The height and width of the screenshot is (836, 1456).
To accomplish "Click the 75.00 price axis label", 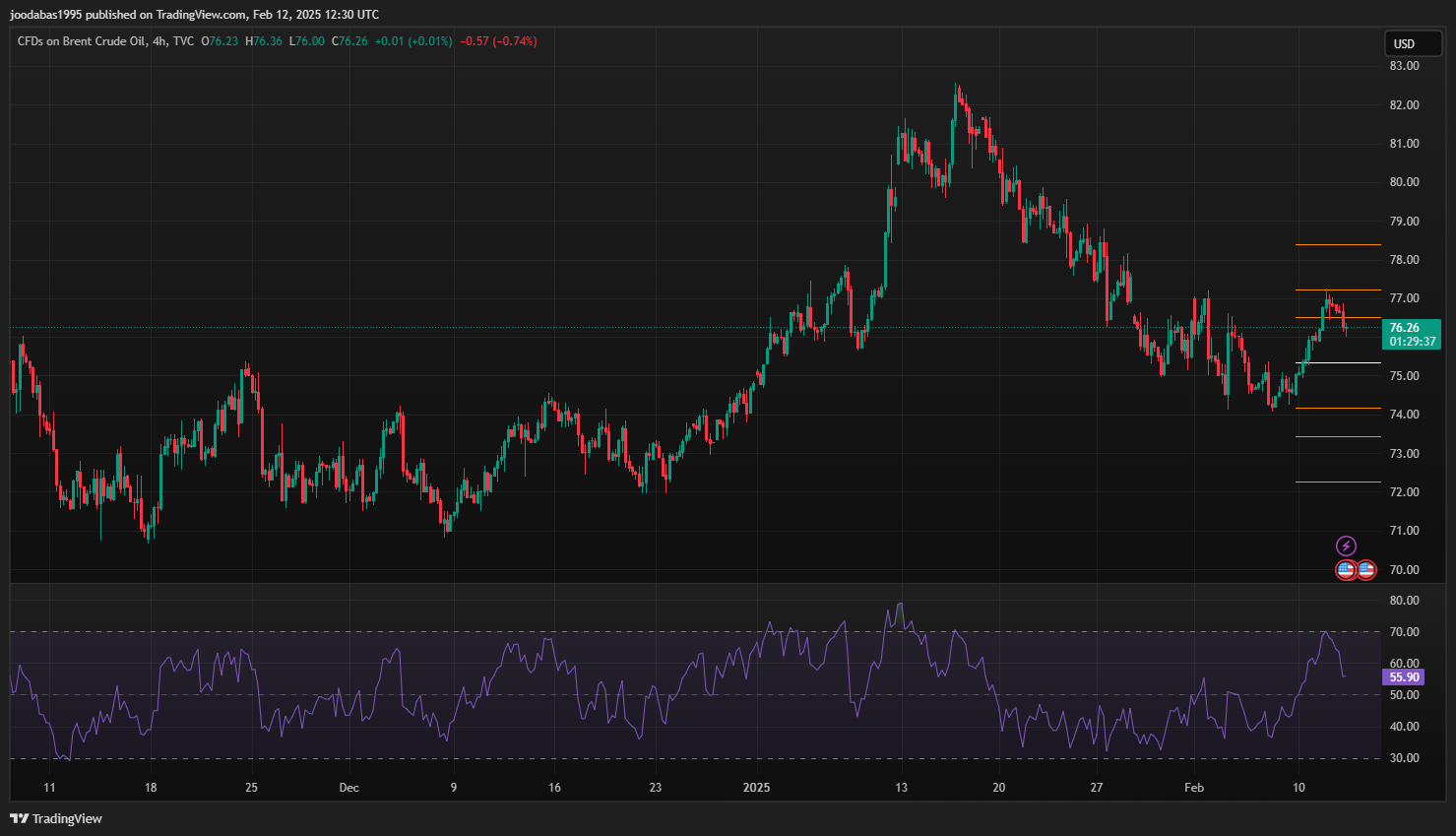I will [x=1404, y=375].
